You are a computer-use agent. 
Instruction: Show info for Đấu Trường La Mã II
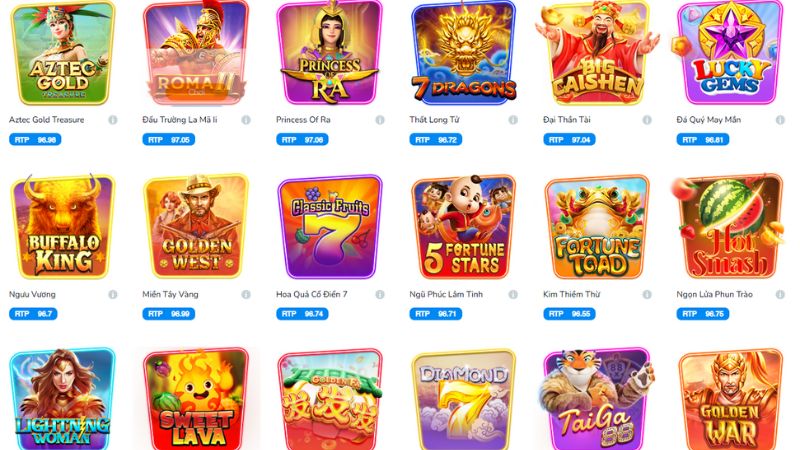[x=246, y=120]
